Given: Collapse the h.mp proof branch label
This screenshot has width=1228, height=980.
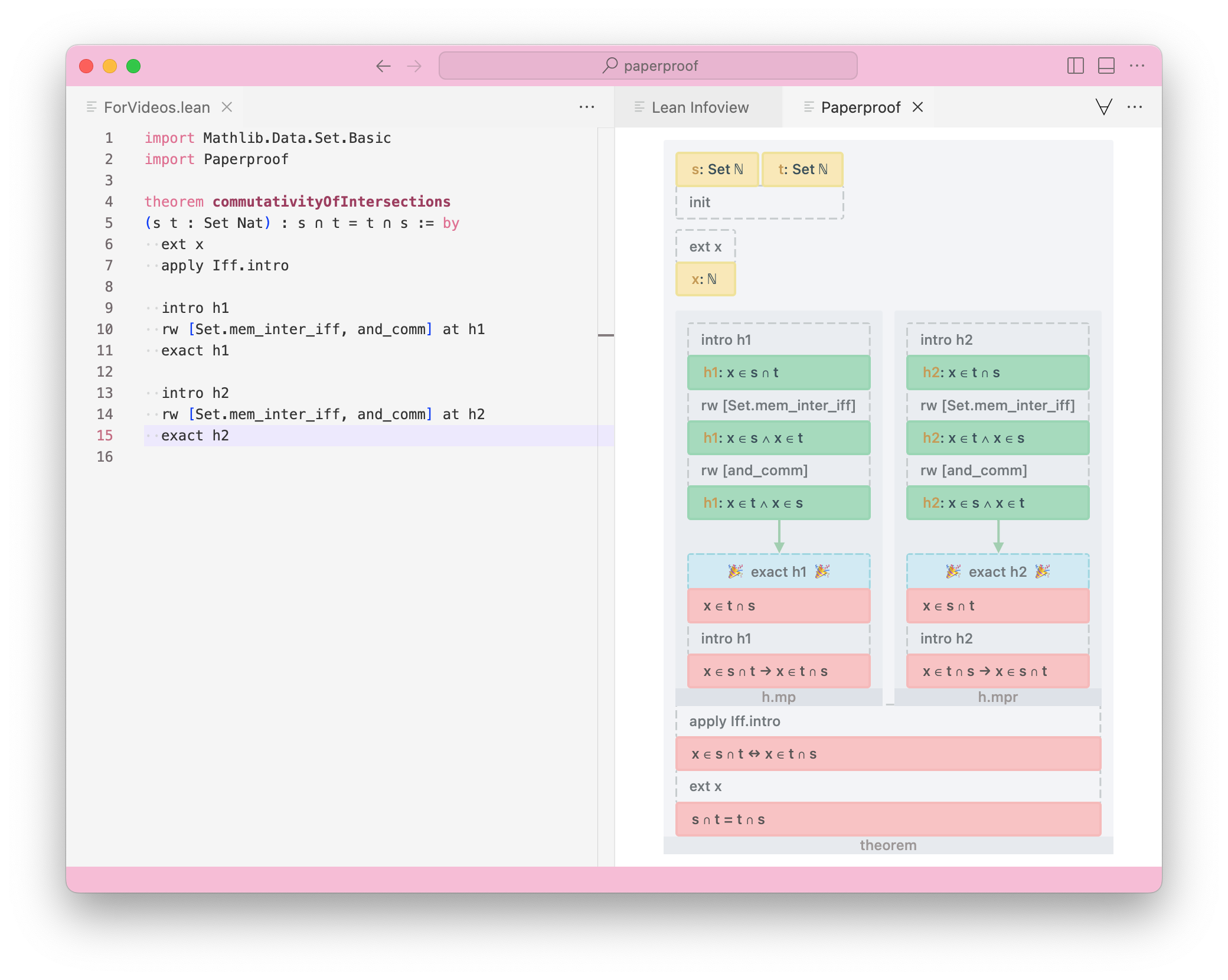Looking at the screenshot, I should coord(778,697).
